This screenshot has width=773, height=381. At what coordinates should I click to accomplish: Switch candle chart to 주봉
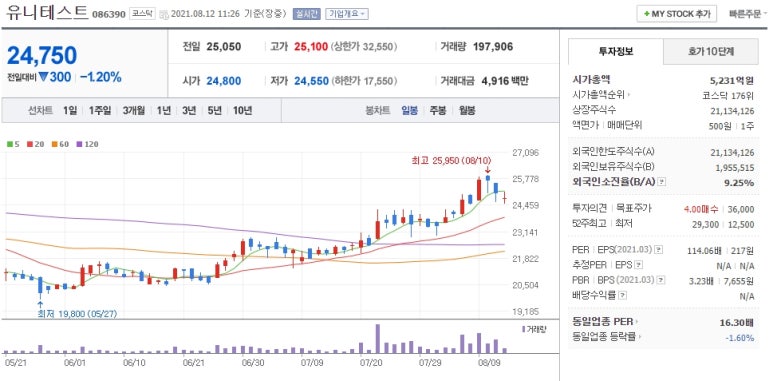point(438,110)
